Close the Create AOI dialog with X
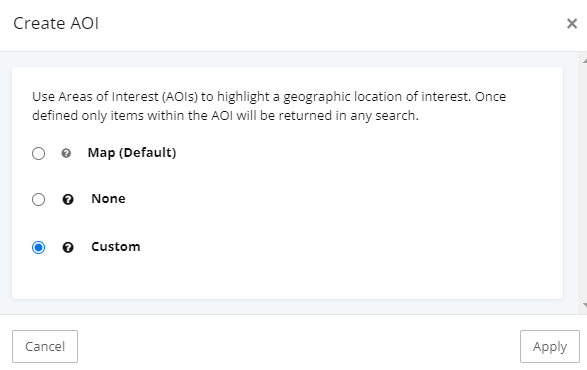 (572, 24)
